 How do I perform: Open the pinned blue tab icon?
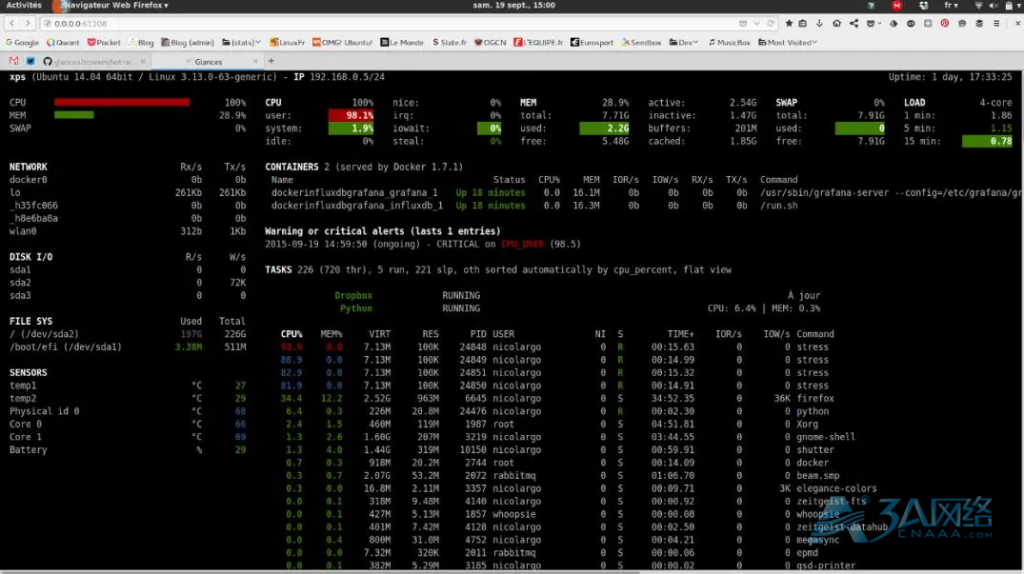[31, 61]
